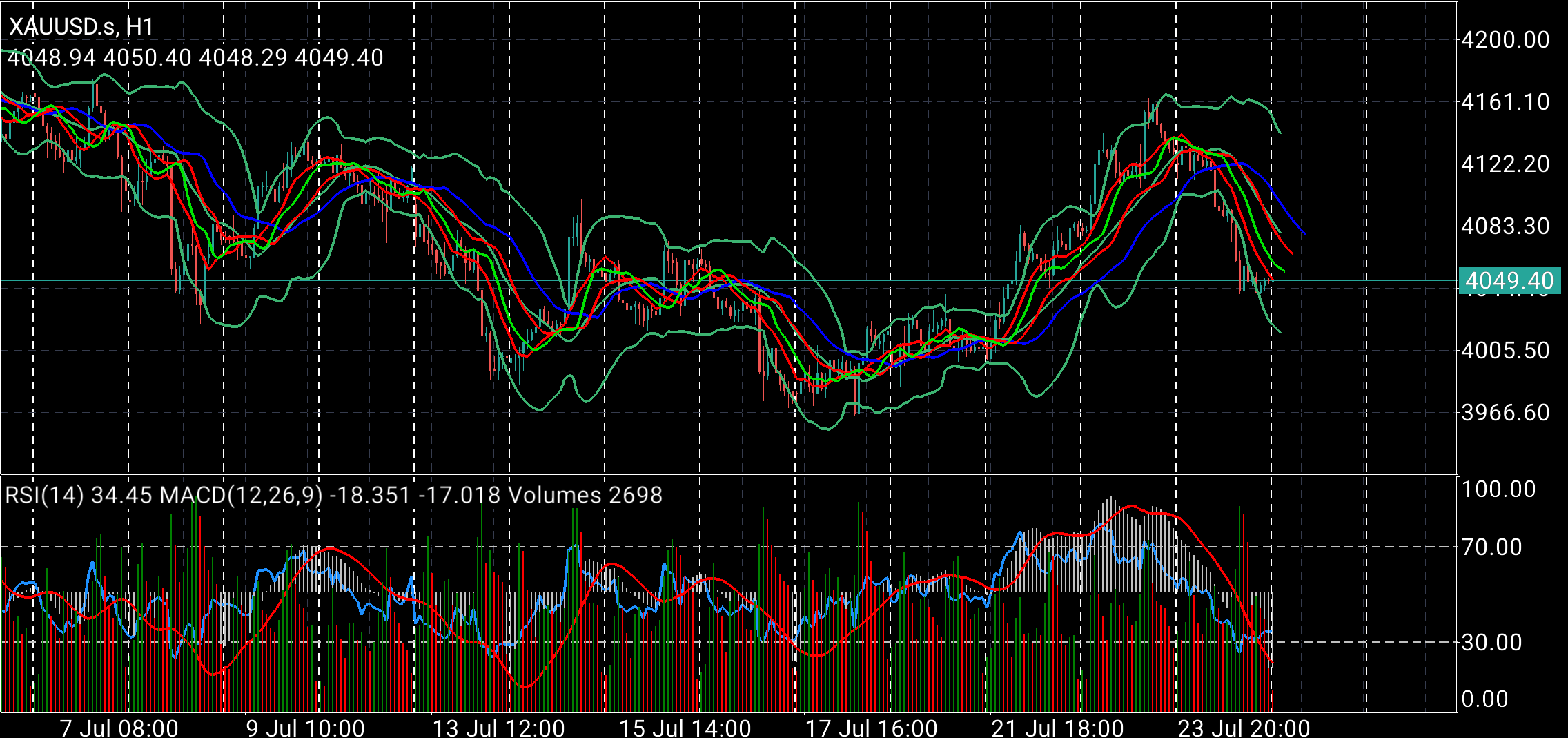Screen dimensions: 1568x738
Task: Select the OHLC values line under symbol
Action: [x=195, y=57]
